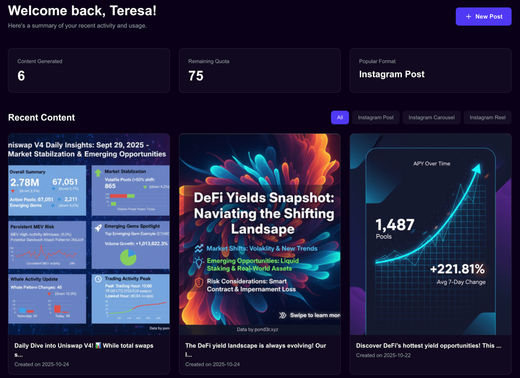Viewport: 520px width, 378px height.
Task: Open the APY Over Time thumbnail
Action: (431, 234)
